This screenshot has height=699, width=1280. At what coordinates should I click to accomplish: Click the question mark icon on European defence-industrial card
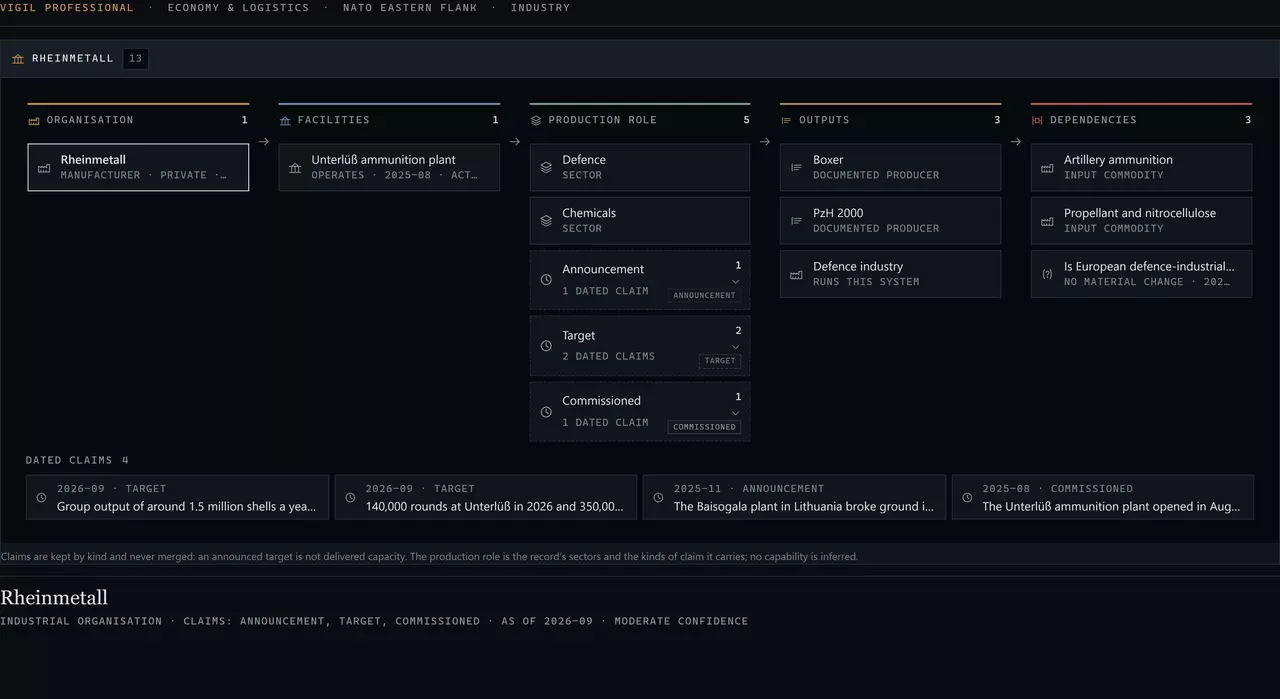pyautogui.click(x=1047, y=275)
